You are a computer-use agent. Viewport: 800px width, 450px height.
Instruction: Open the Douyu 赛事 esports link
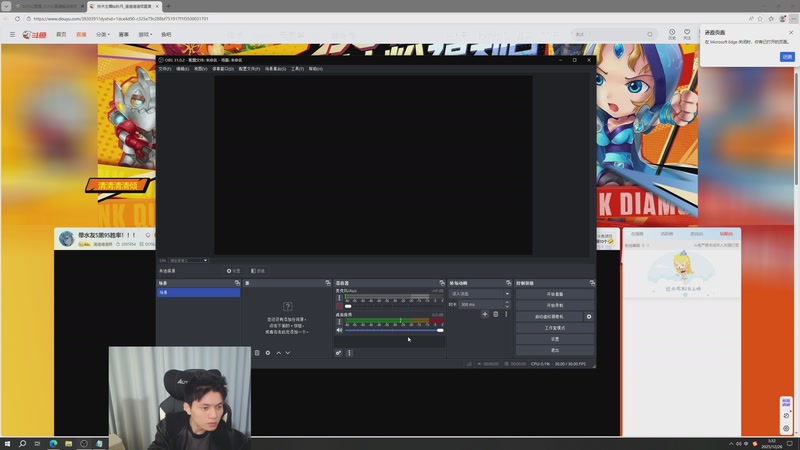point(123,35)
